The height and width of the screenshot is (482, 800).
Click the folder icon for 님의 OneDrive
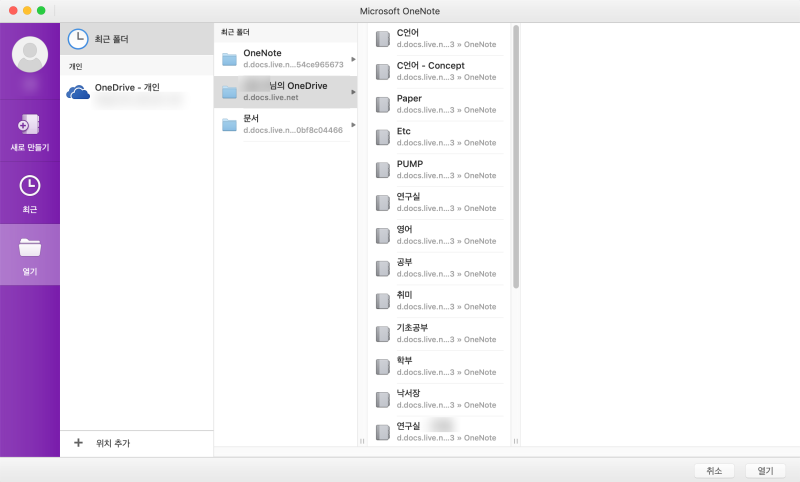(x=230, y=92)
